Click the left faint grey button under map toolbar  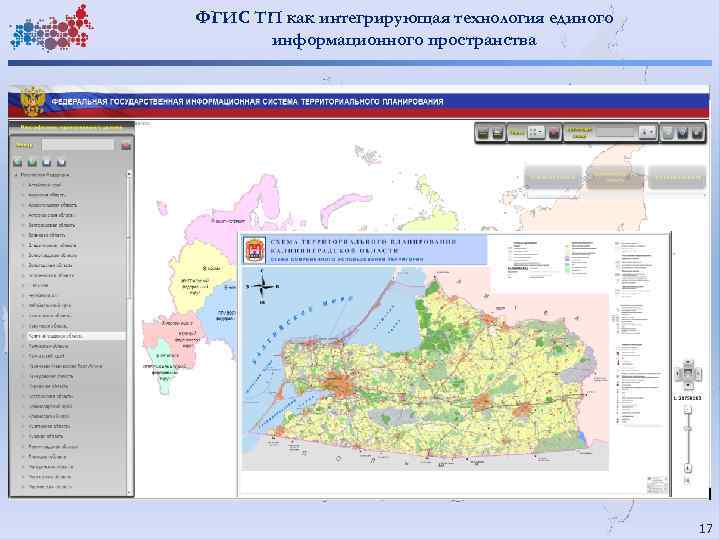coord(553,177)
